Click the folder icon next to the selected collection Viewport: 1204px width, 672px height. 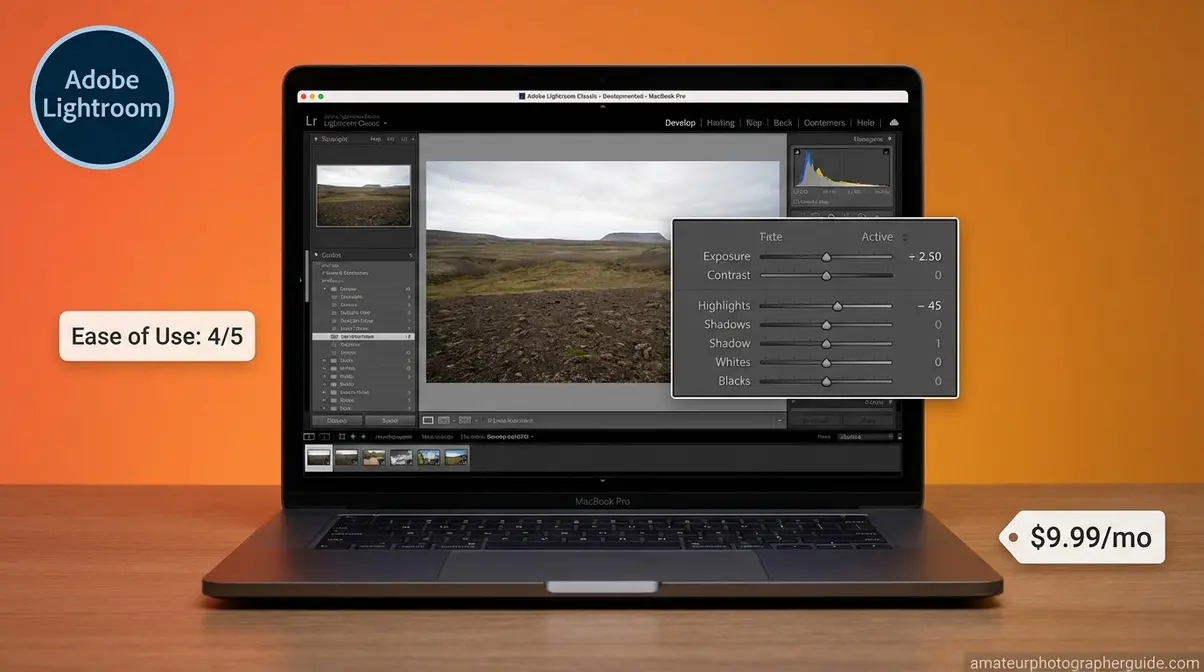[334, 337]
